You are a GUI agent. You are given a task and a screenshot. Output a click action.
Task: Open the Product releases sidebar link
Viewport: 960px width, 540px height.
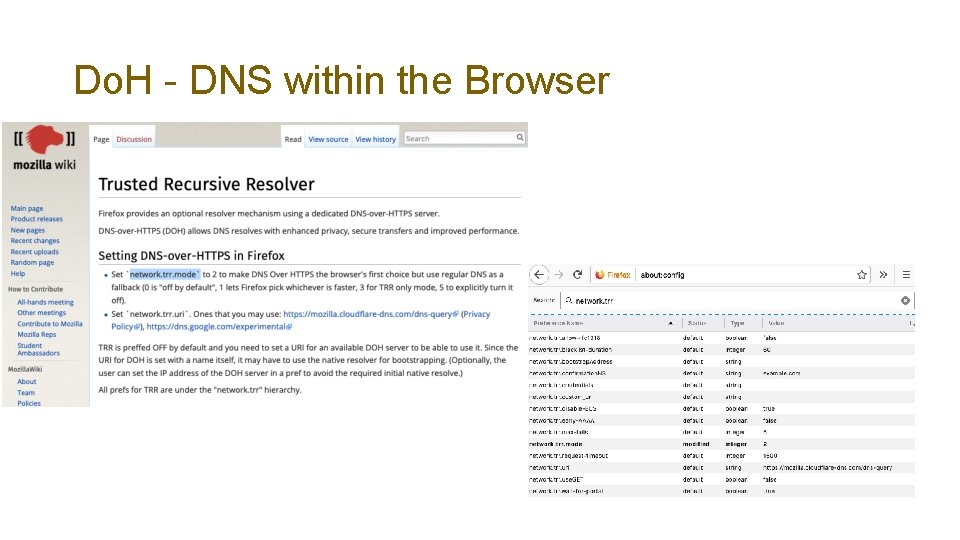point(36,219)
